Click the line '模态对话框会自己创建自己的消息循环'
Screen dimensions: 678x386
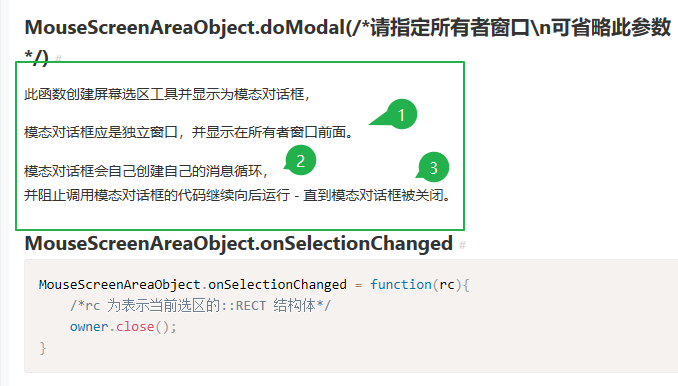coord(146,171)
